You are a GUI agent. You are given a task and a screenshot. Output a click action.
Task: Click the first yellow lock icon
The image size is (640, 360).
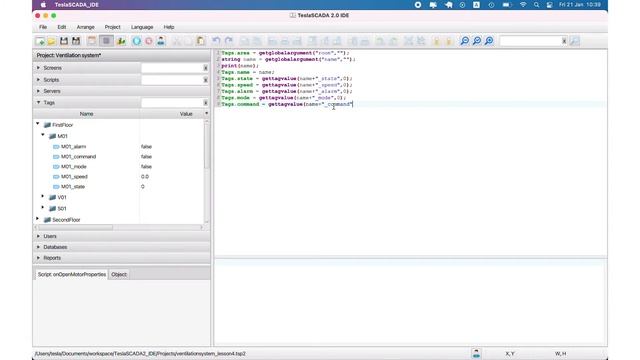tap(436, 41)
